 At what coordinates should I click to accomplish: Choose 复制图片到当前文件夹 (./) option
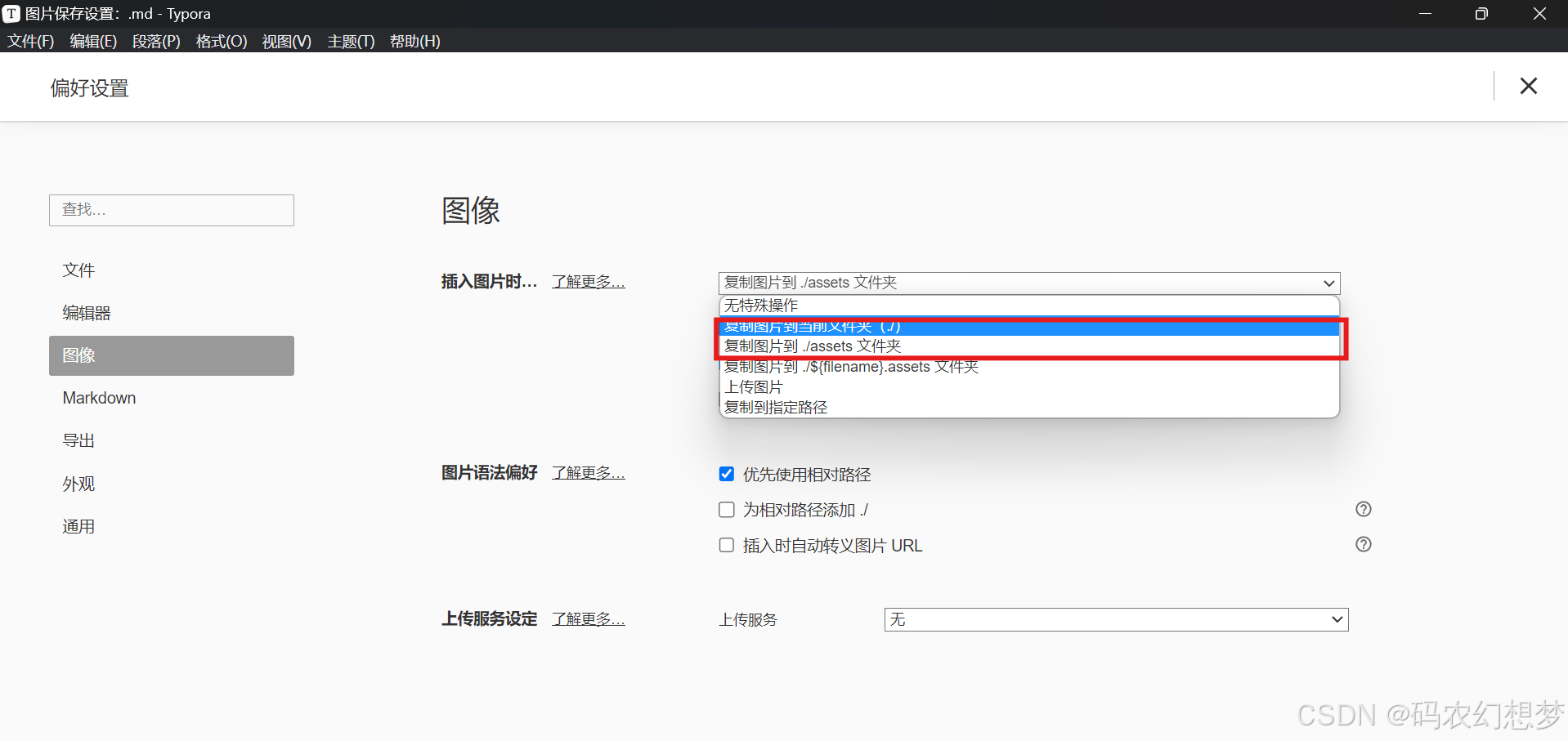1029,326
